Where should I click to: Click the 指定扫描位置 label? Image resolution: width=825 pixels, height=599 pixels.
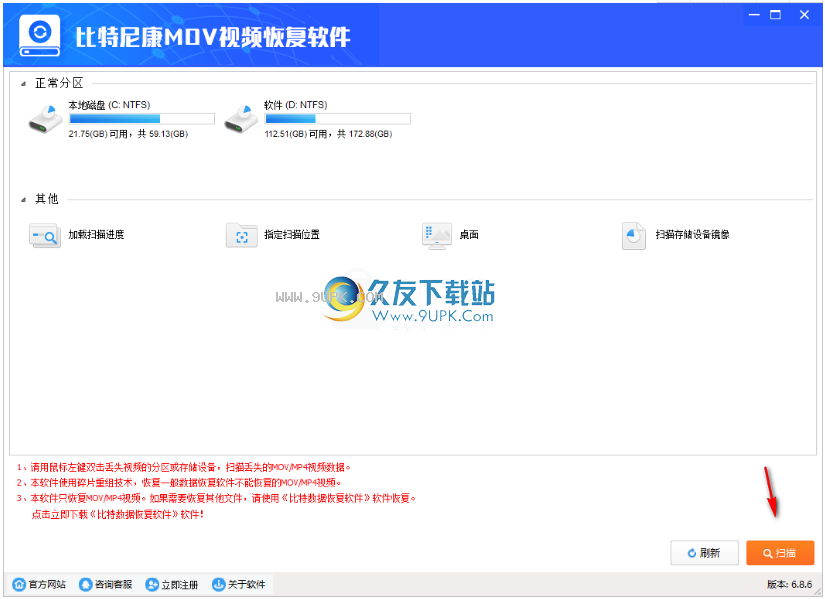tap(292, 235)
